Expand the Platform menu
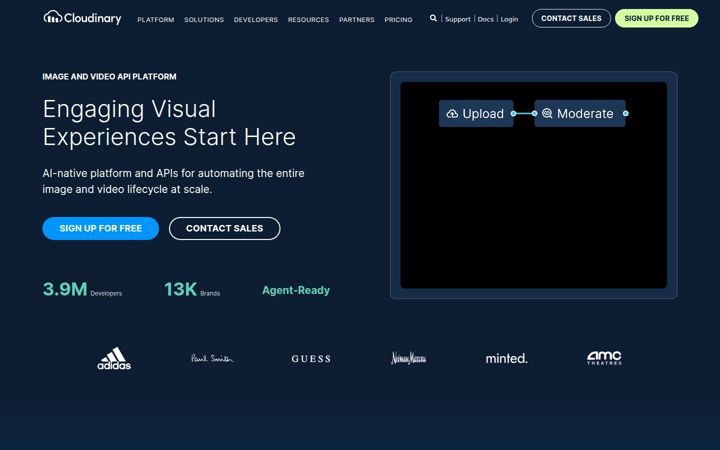Image resolution: width=720 pixels, height=450 pixels. 156,20
